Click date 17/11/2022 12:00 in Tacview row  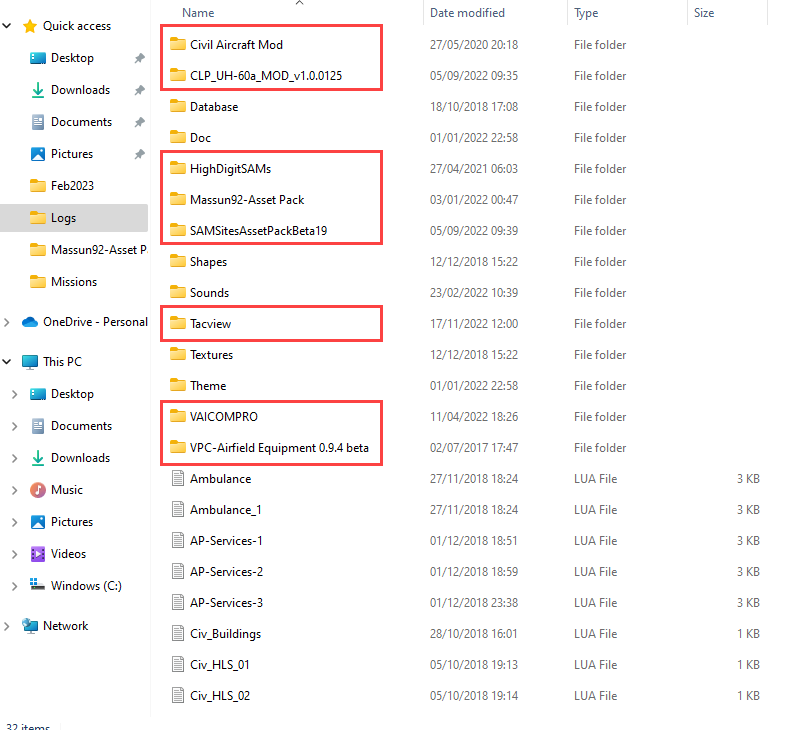pyautogui.click(x=474, y=324)
